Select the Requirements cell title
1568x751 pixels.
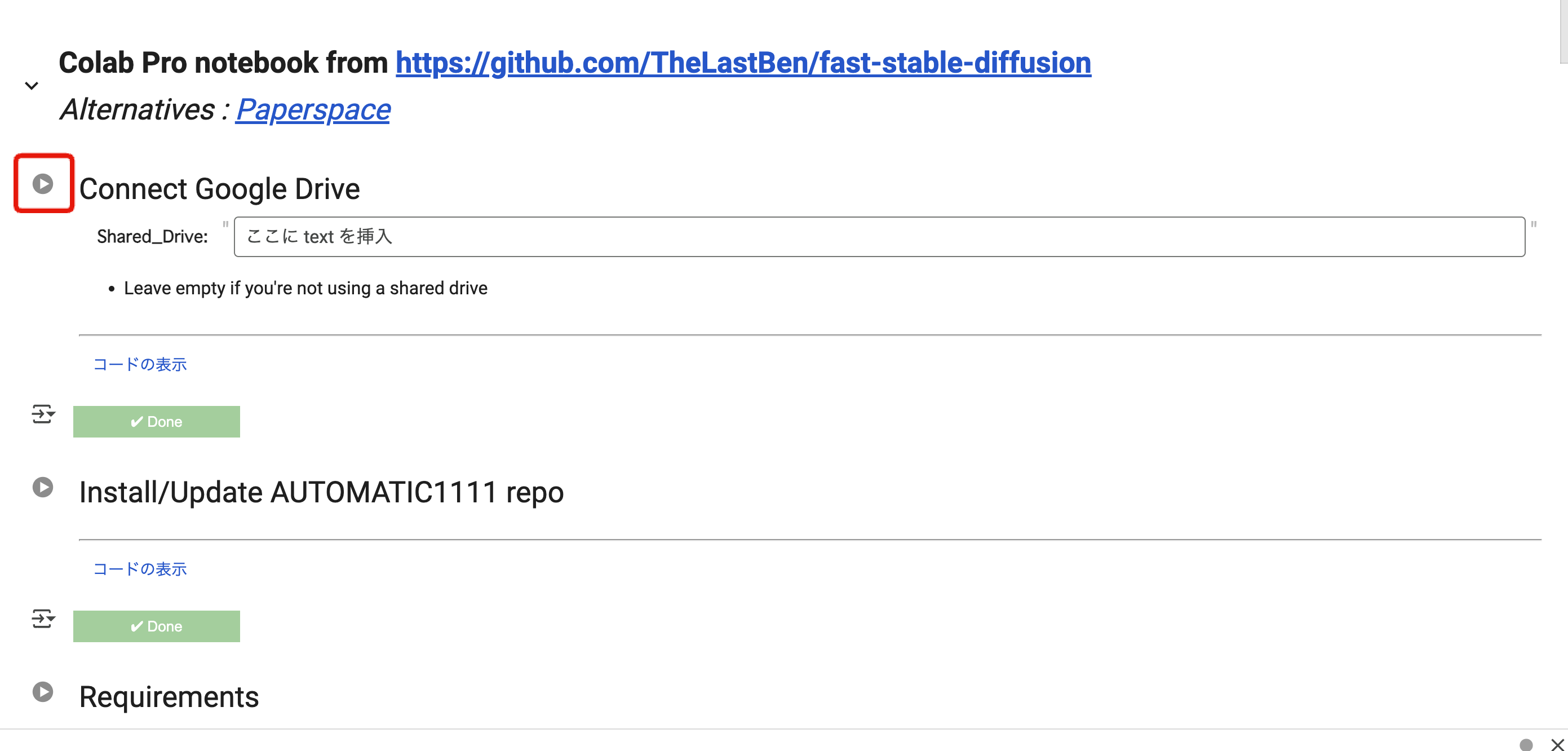point(169,697)
